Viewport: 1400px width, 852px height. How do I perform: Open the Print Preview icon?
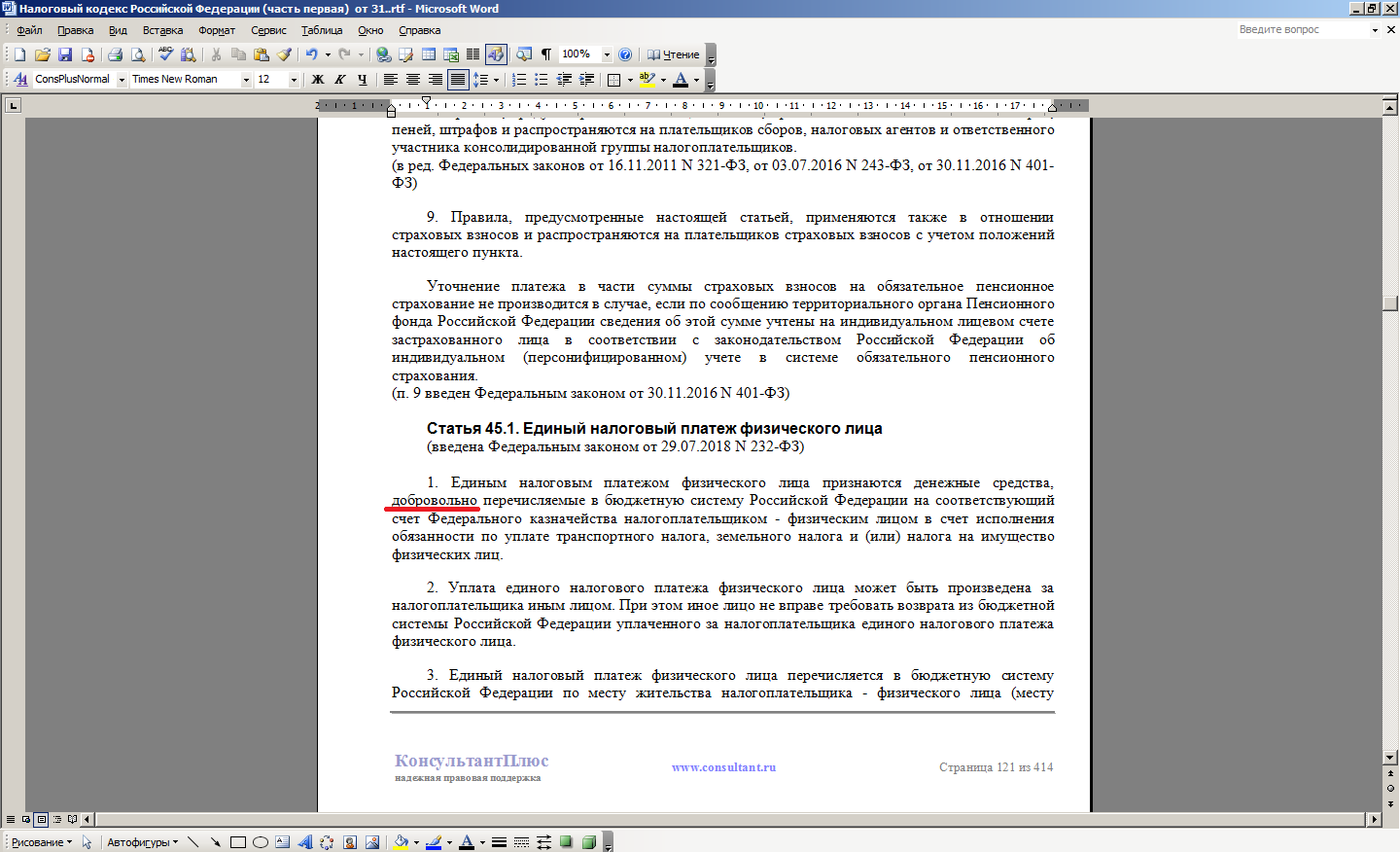click(x=138, y=54)
